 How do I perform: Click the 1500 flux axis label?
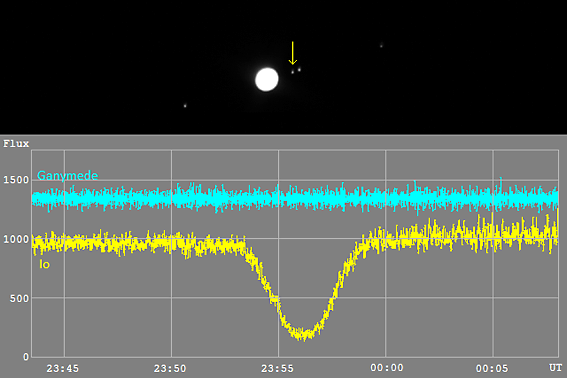point(16,180)
